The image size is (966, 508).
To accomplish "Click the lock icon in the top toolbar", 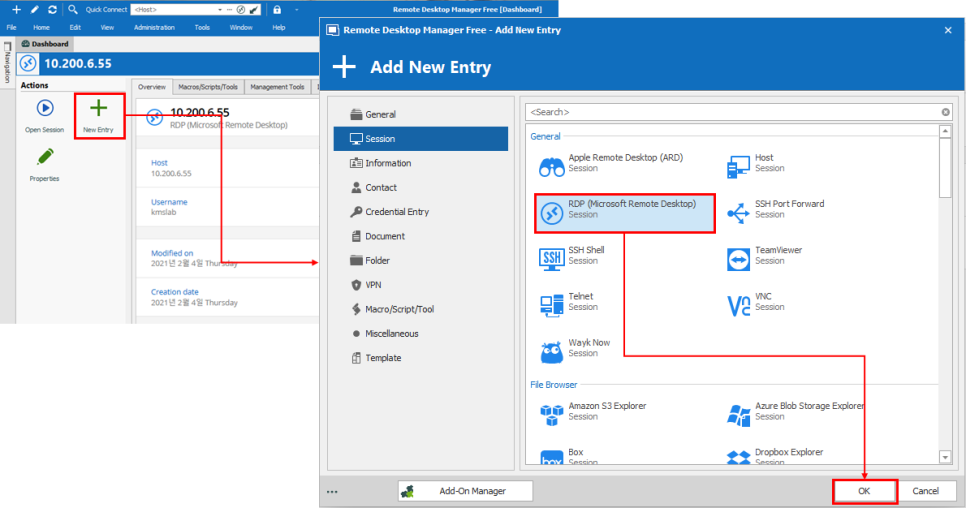I will coord(277,9).
